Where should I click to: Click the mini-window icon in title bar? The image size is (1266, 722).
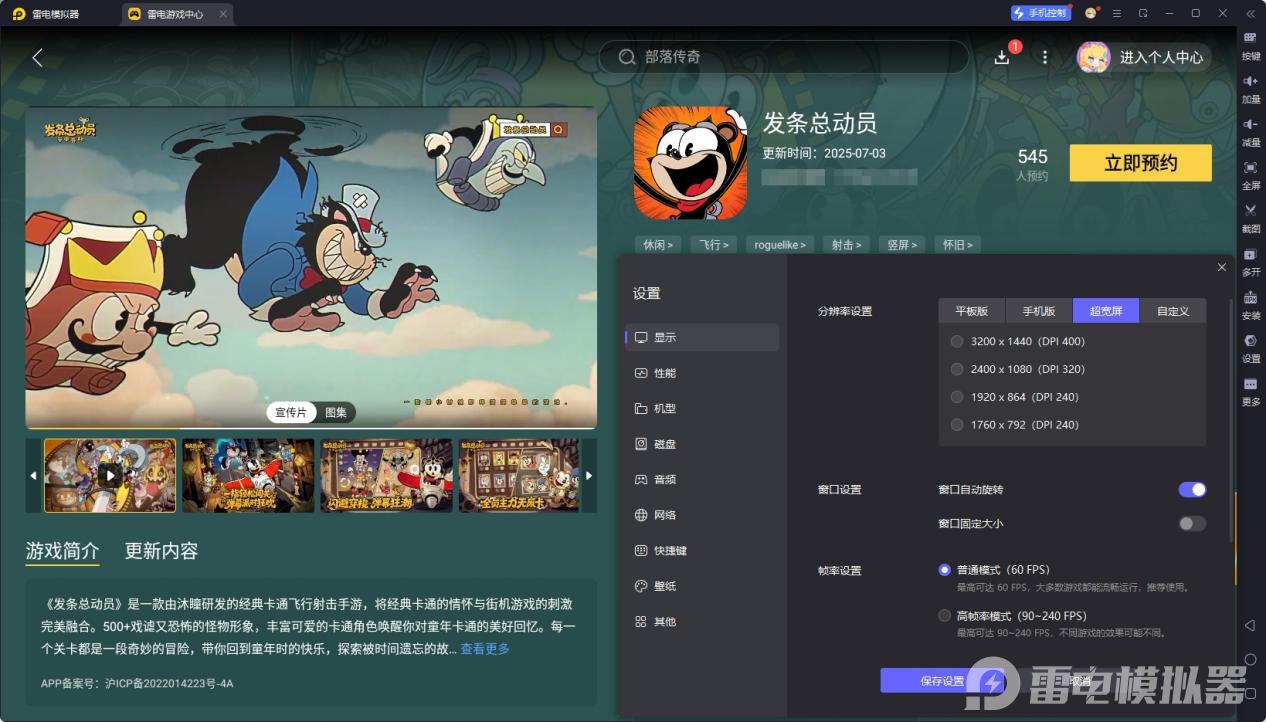[1143, 13]
